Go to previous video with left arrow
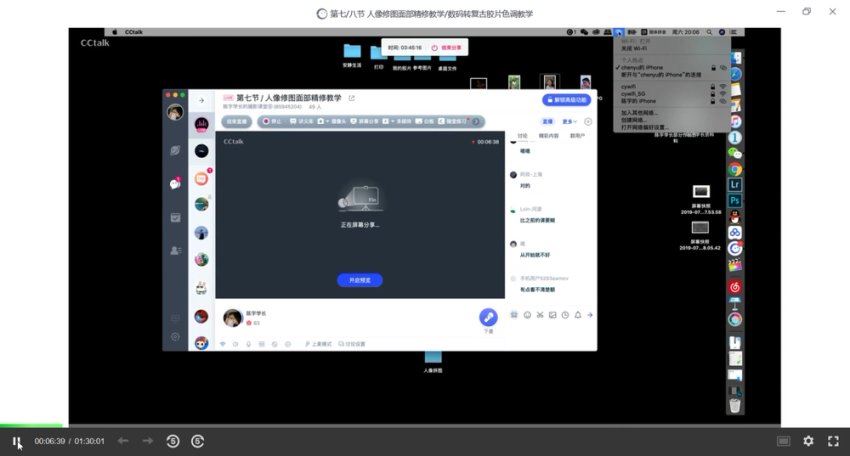The width and height of the screenshot is (850, 456). click(x=123, y=441)
